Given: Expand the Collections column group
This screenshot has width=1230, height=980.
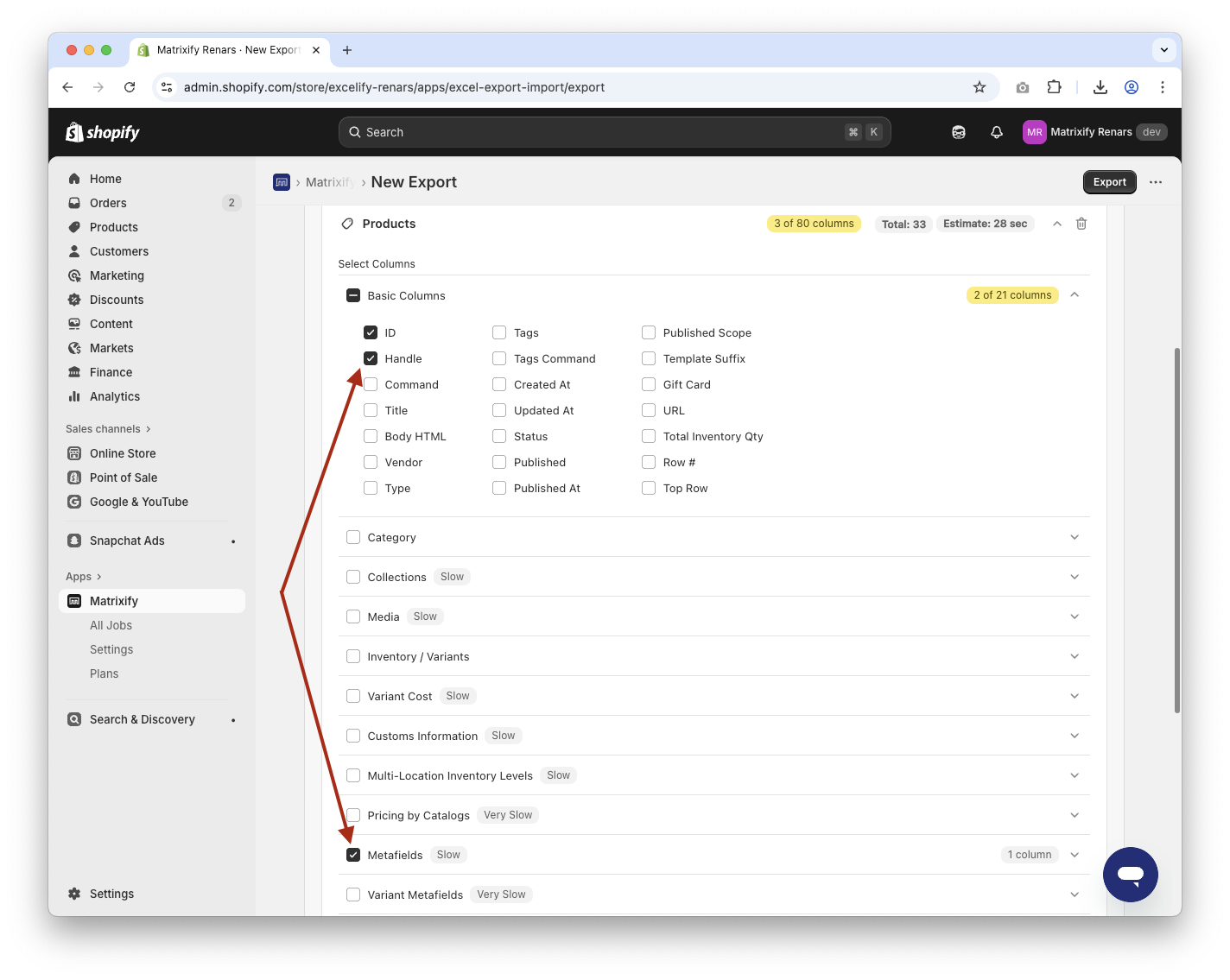Looking at the screenshot, I should (x=1074, y=577).
